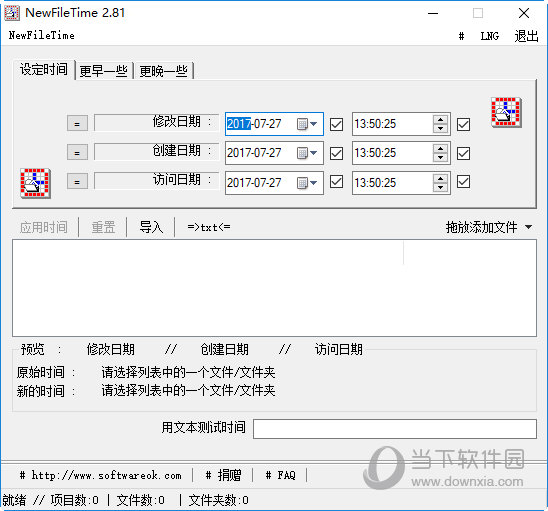Toggle the 创建日期 date checkbox
The width and height of the screenshot is (548, 511).
point(336,153)
